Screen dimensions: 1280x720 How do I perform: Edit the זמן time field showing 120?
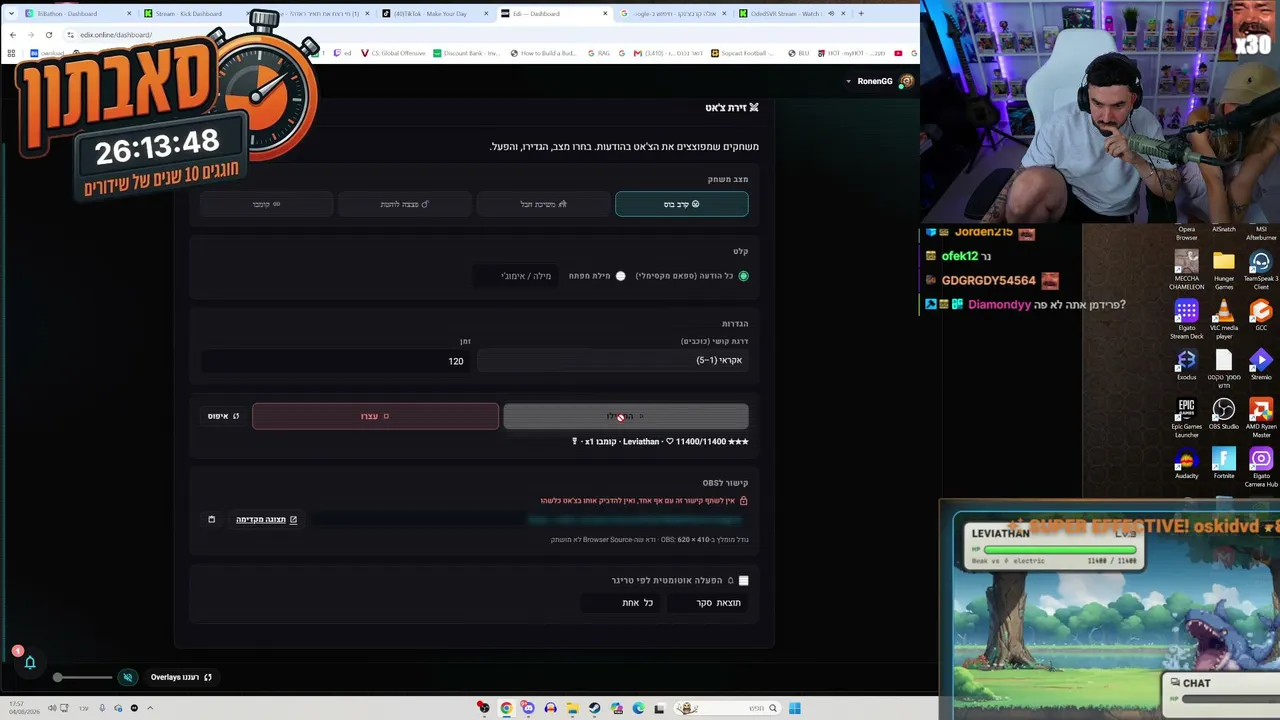coord(336,360)
